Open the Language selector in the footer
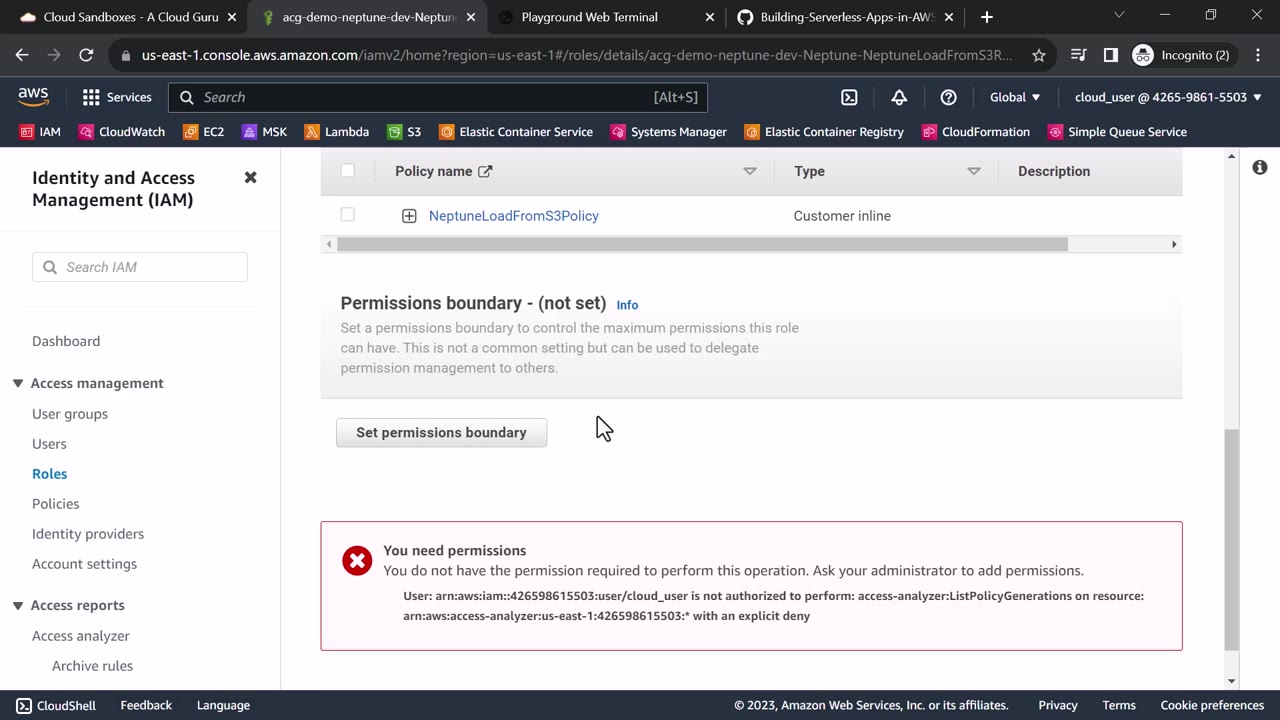Image resolution: width=1280 pixels, height=720 pixels. point(223,705)
